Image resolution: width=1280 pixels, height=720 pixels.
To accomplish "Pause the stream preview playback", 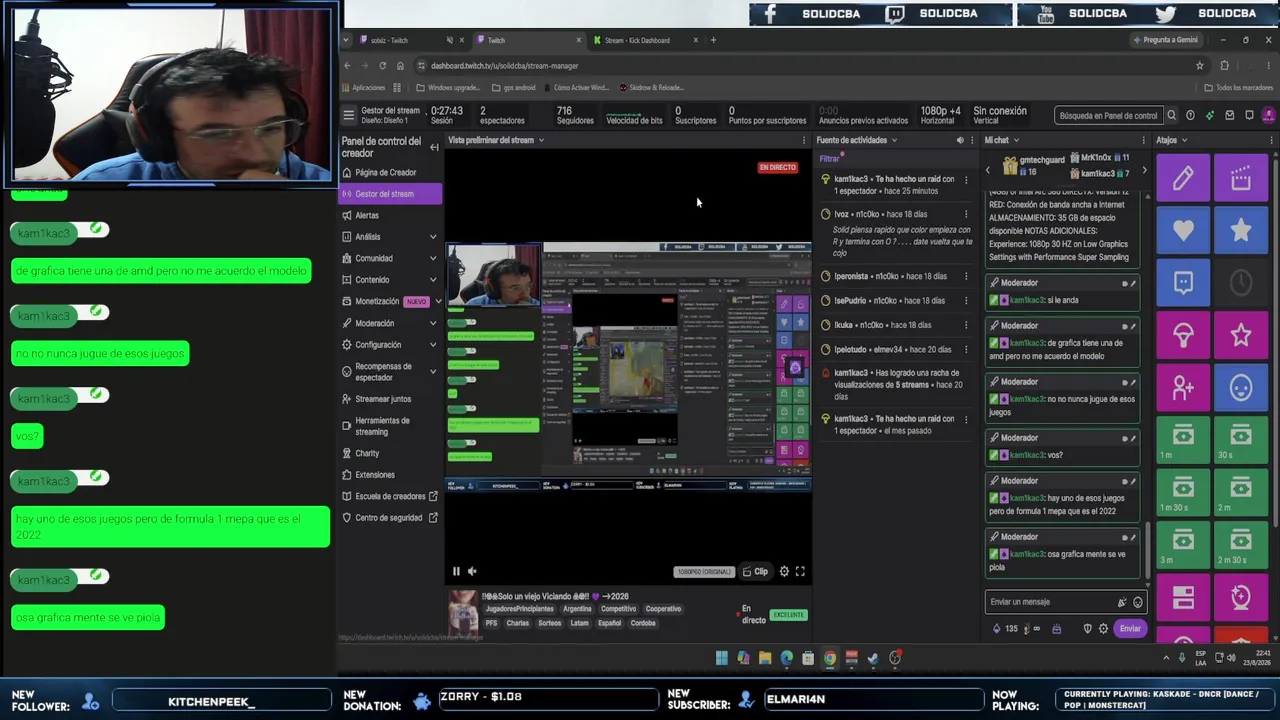I will pos(456,571).
